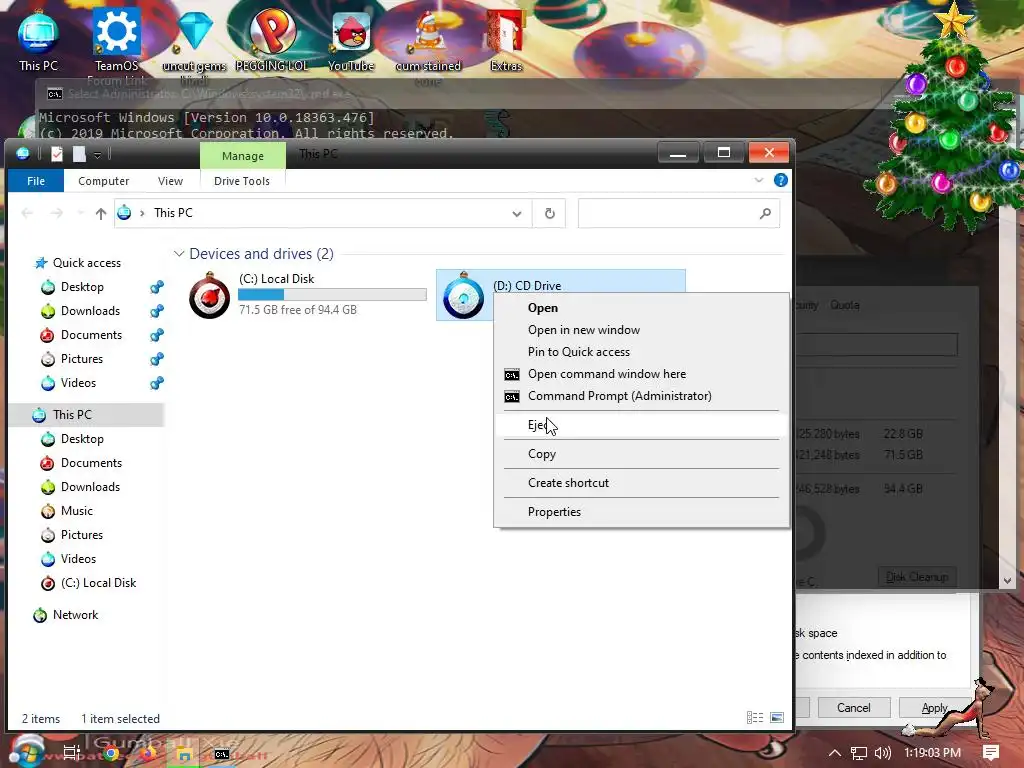Click the Manage contextual tab
The image size is (1024, 768).
tap(243, 156)
